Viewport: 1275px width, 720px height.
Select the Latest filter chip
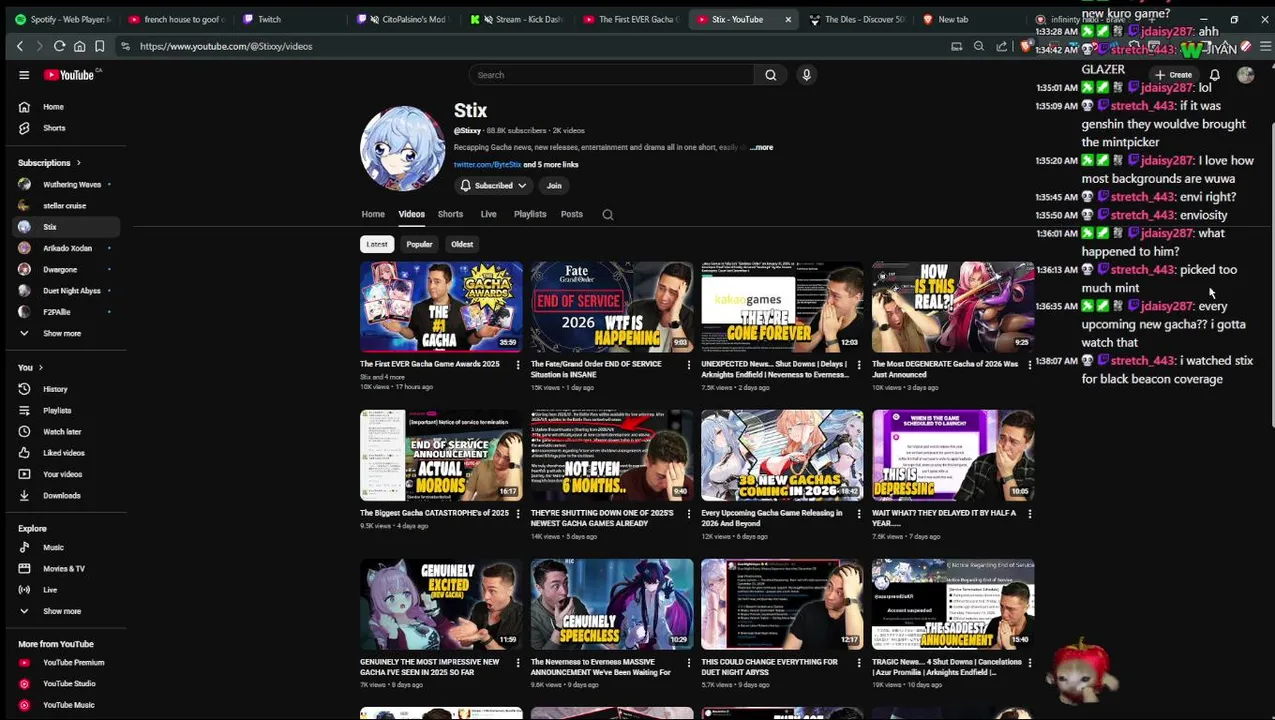tap(377, 244)
